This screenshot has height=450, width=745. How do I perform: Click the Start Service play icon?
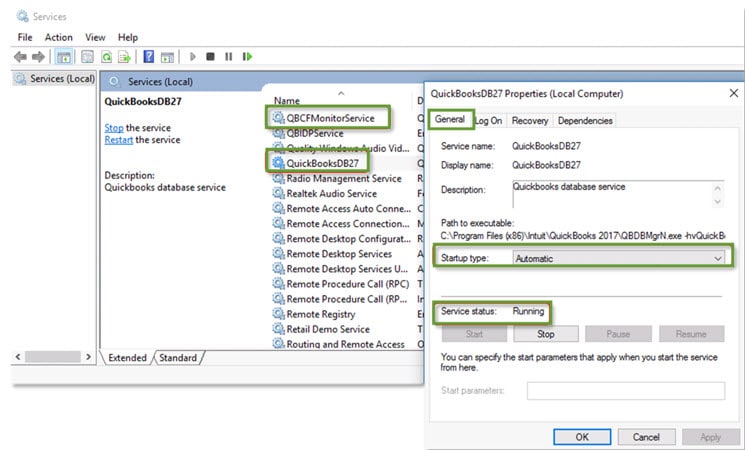pos(192,57)
